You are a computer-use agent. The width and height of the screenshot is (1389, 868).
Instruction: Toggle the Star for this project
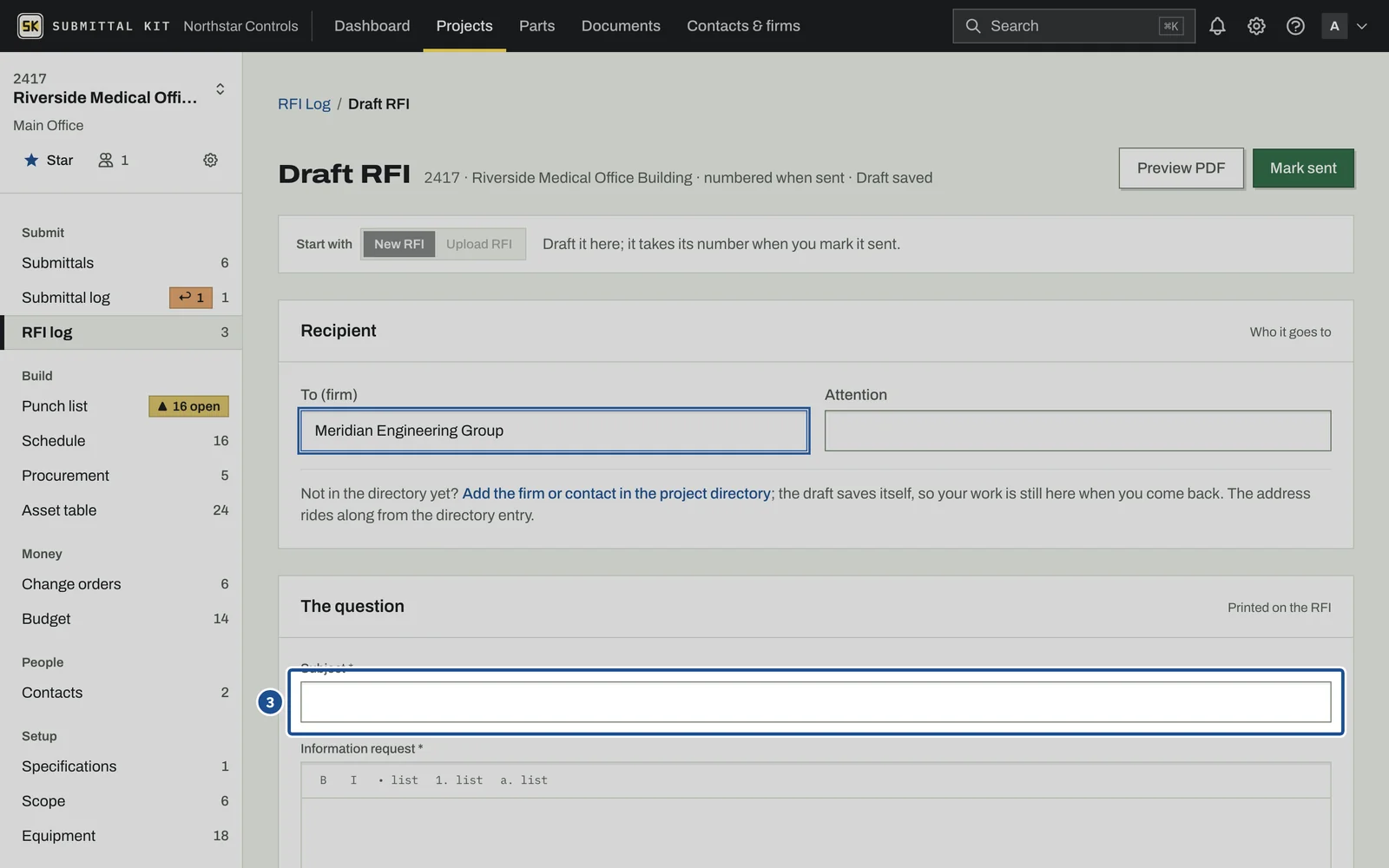coord(49,160)
